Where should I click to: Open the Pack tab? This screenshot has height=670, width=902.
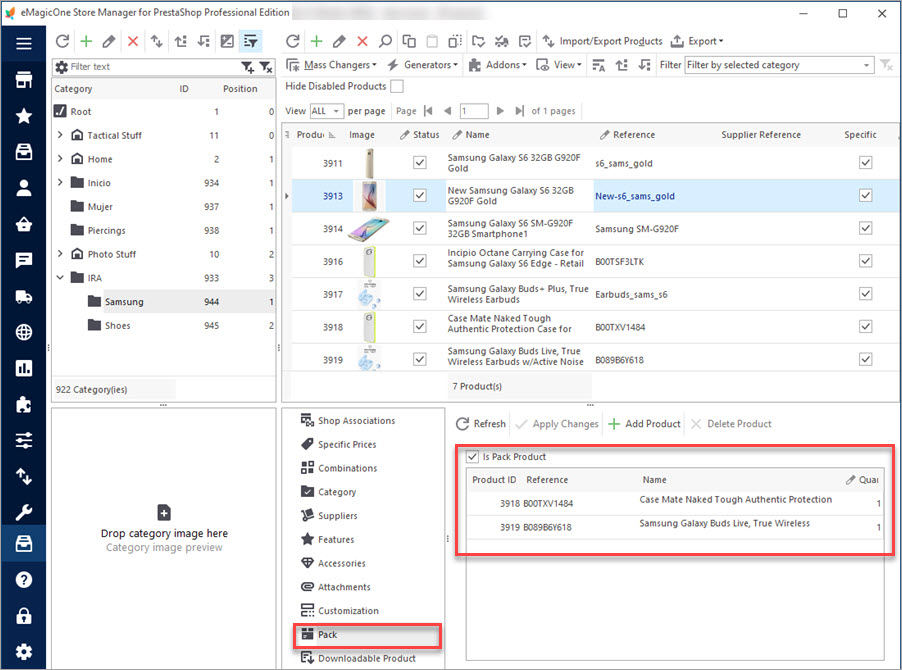click(x=368, y=635)
